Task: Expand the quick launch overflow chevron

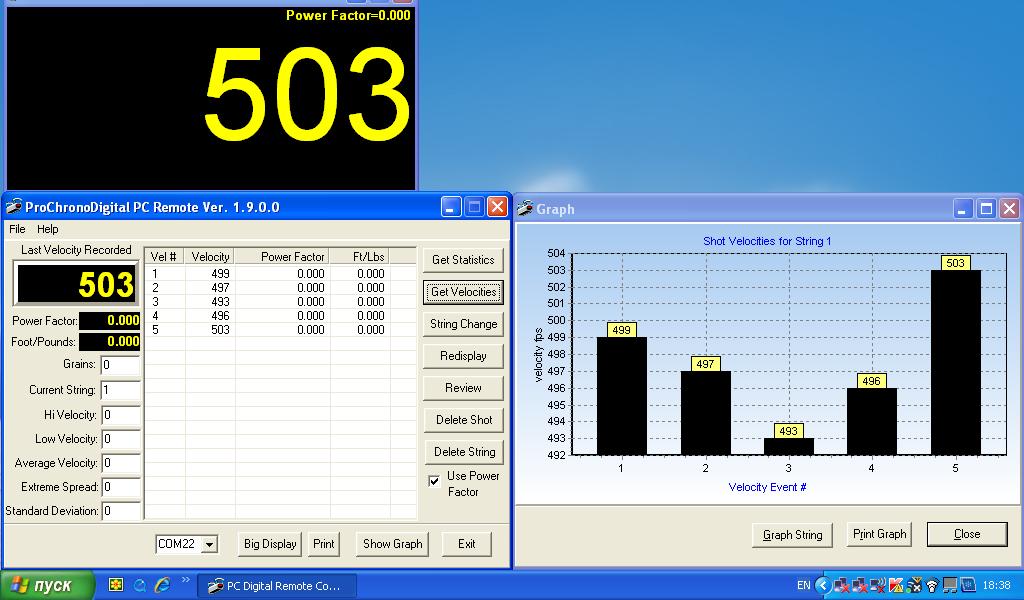Action: click(185, 581)
